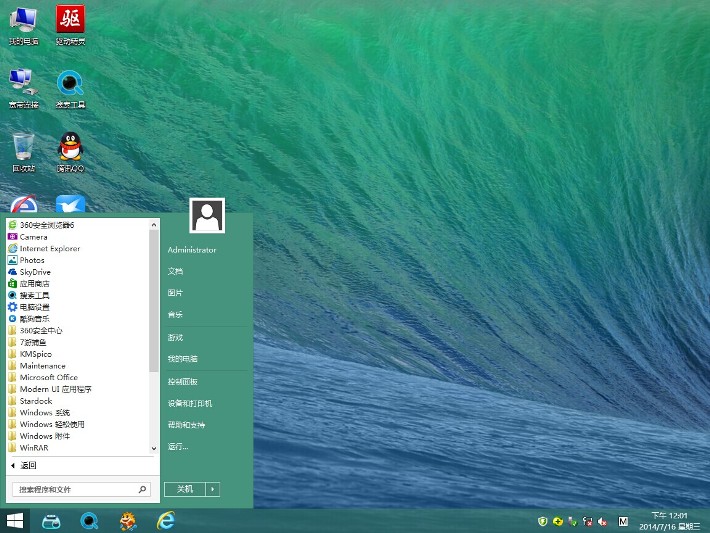710x533 pixels.
Task: Click the 搜索程序和文件 search box
Action: 75,489
